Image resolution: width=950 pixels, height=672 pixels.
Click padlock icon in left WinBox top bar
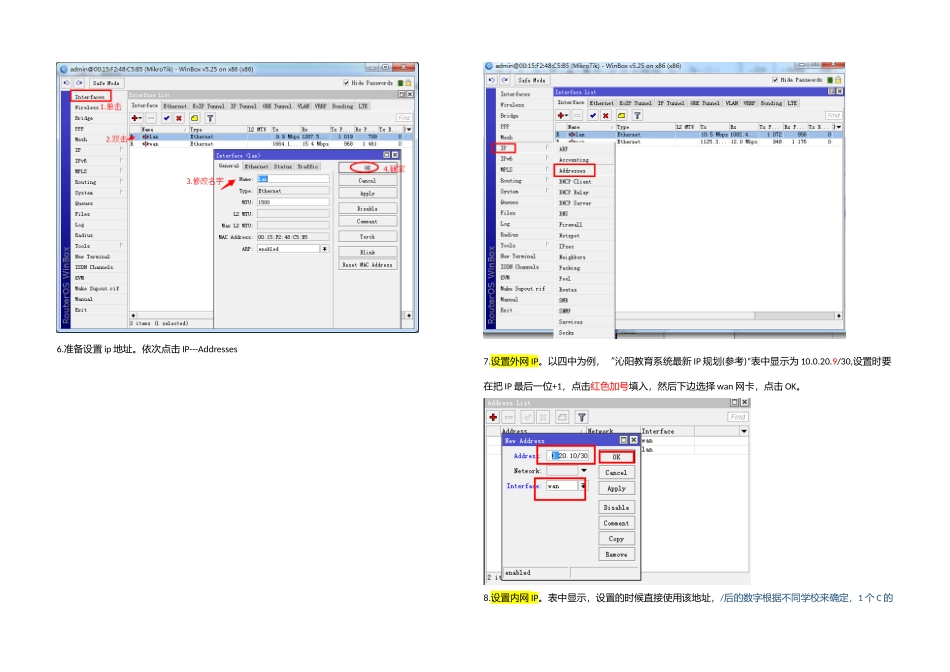(408, 83)
